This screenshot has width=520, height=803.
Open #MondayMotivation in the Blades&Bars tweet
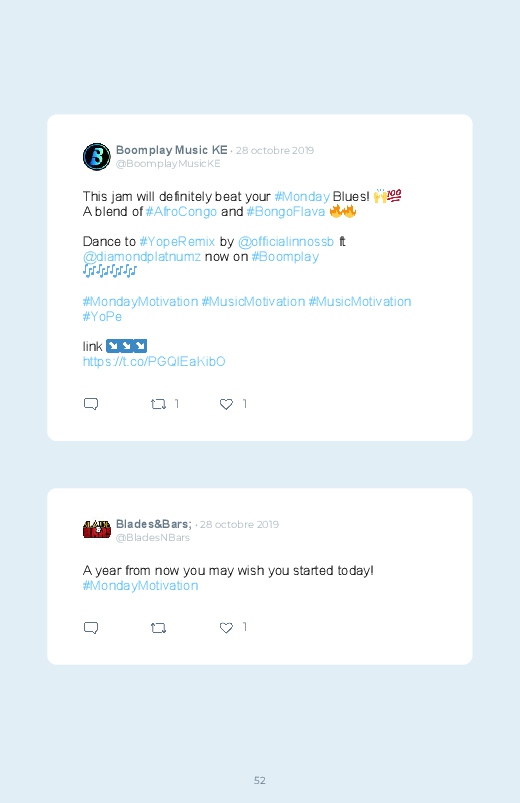(x=140, y=585)
